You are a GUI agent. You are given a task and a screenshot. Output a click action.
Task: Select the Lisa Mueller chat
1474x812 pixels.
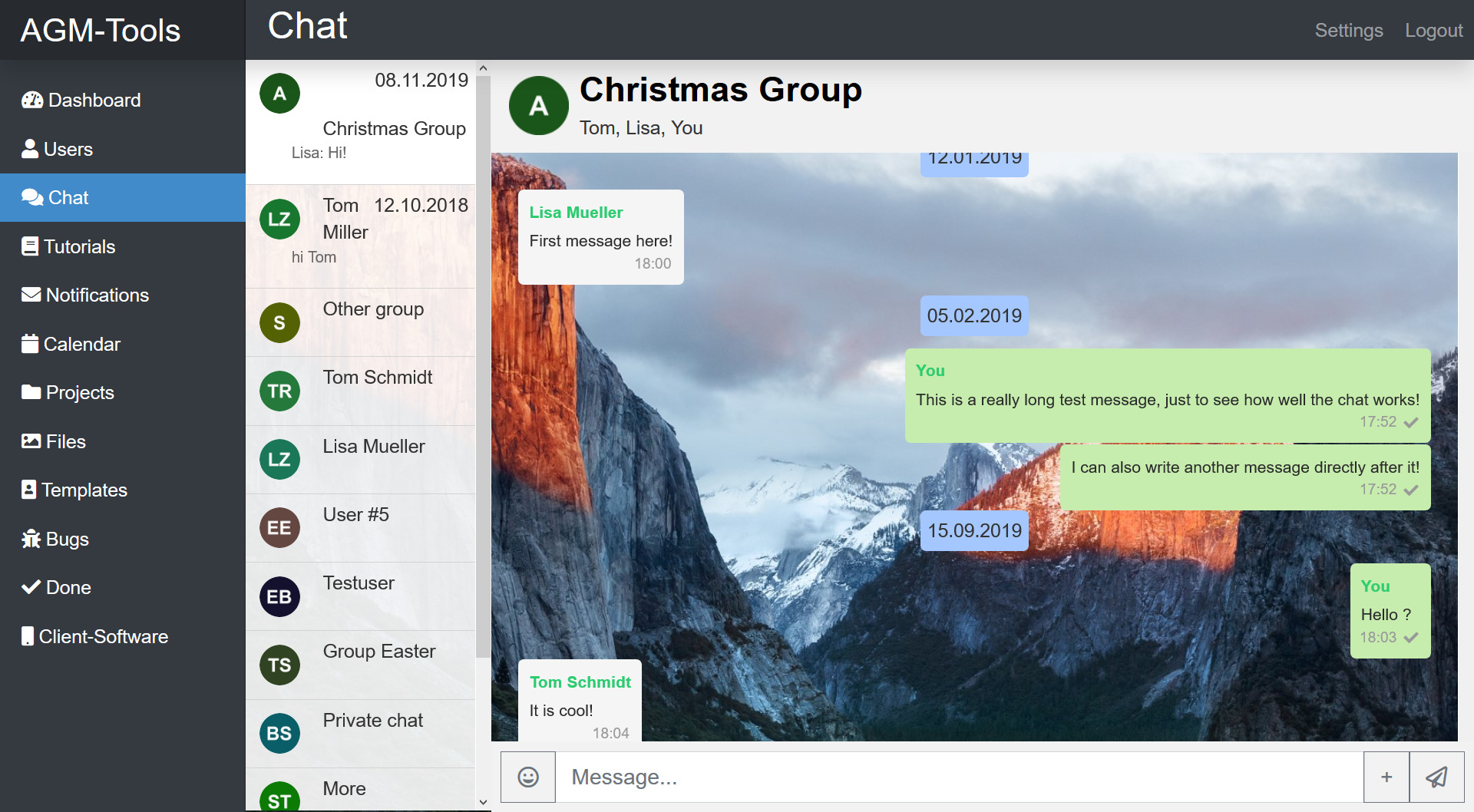[361, 460]
